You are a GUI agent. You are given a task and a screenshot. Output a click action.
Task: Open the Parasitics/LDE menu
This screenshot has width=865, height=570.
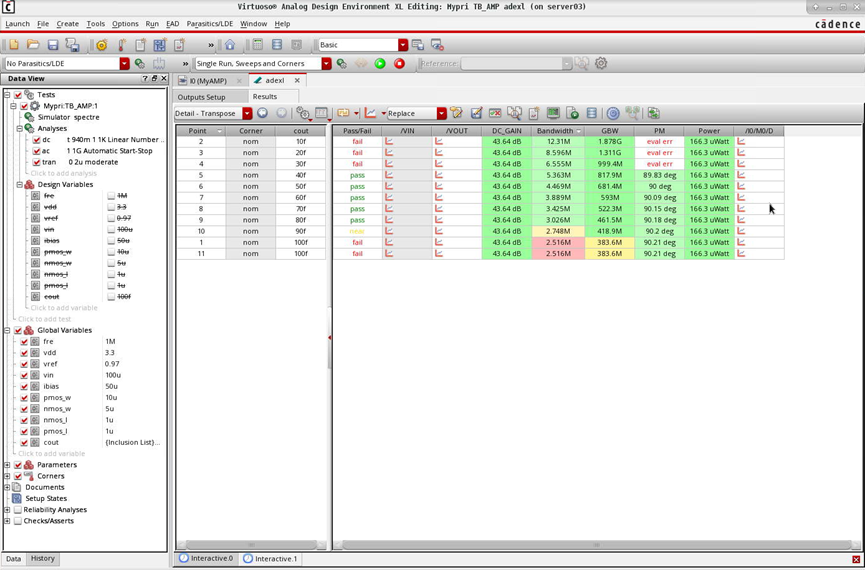click(209, 24)
